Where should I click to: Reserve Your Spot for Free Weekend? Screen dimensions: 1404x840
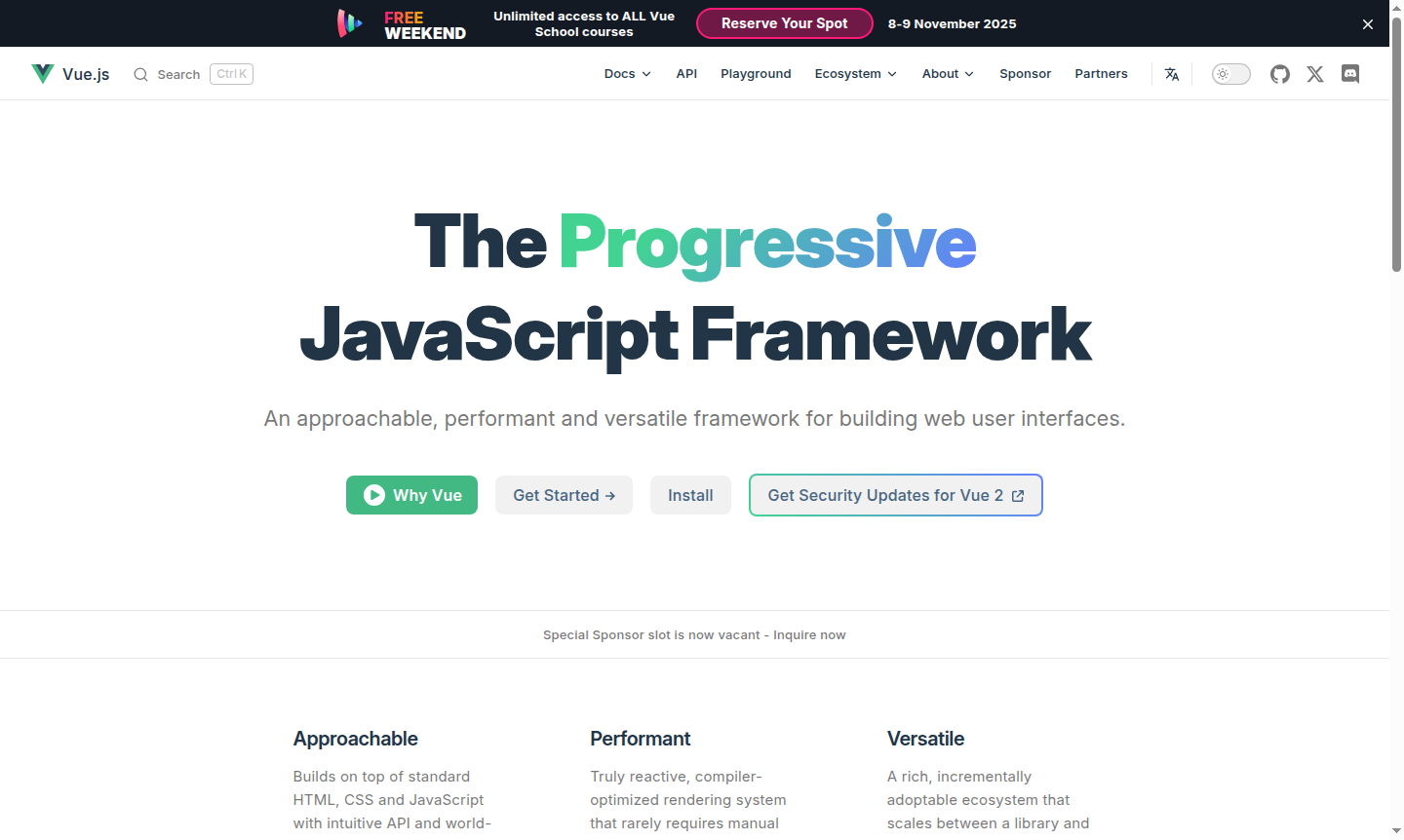coord(784,23)
